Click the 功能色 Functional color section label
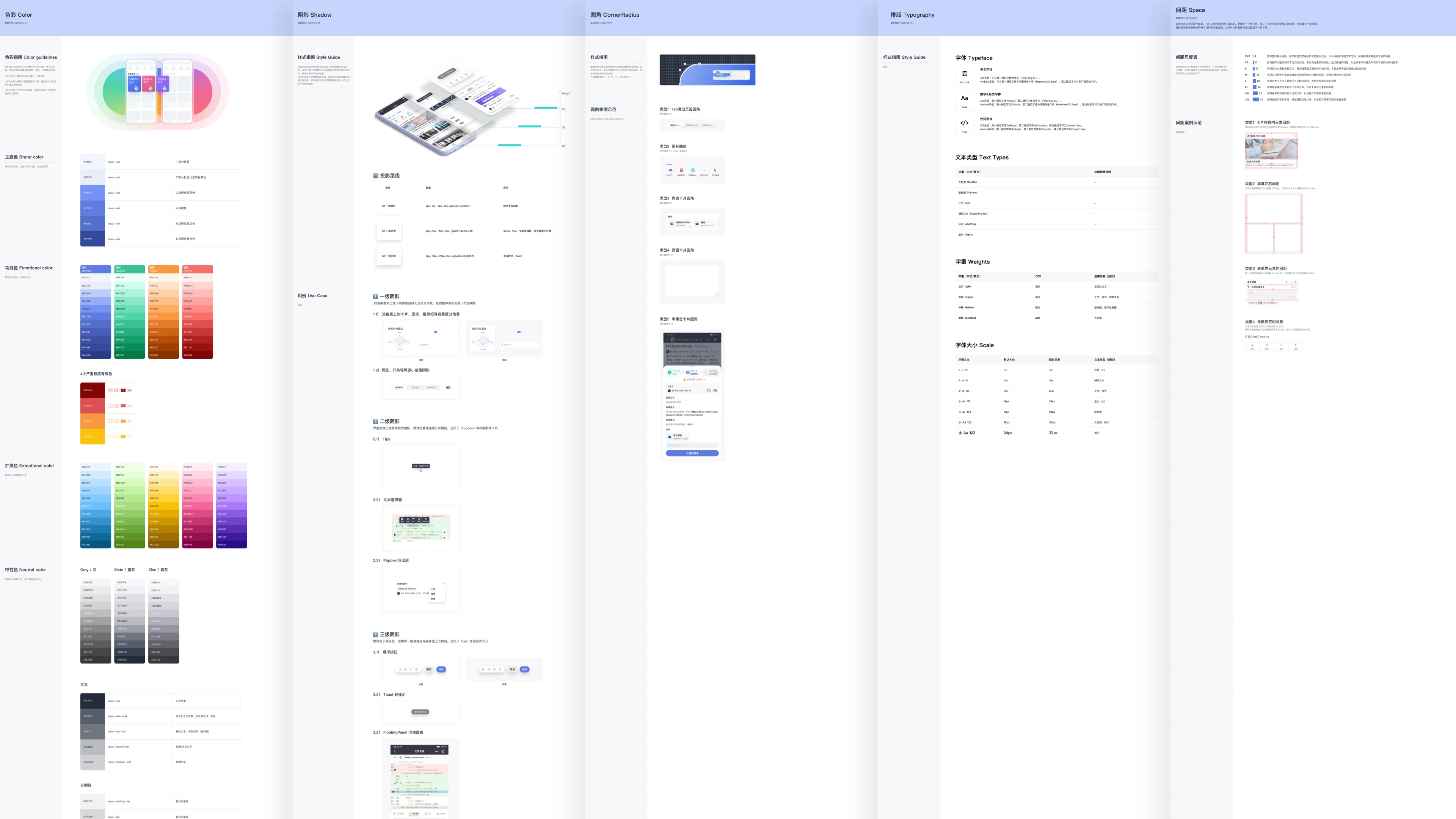Image resolution: width=1456 pixels, height=819 pixels. coord(29,268)
